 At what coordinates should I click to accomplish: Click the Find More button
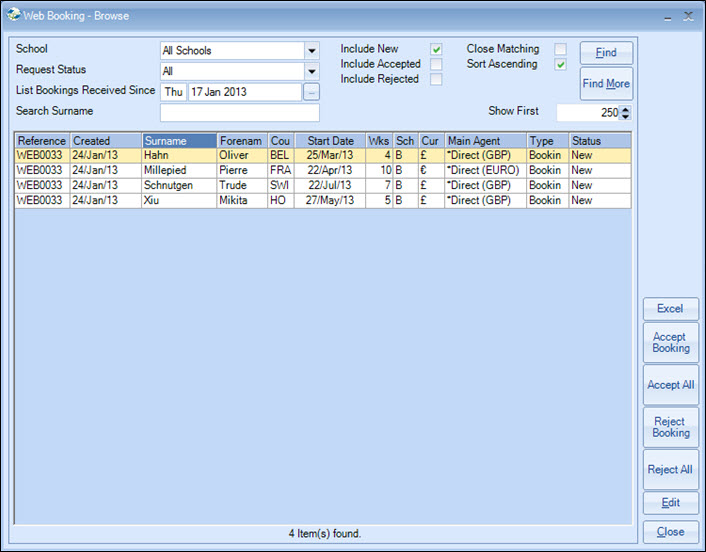(x=606, y=84)
